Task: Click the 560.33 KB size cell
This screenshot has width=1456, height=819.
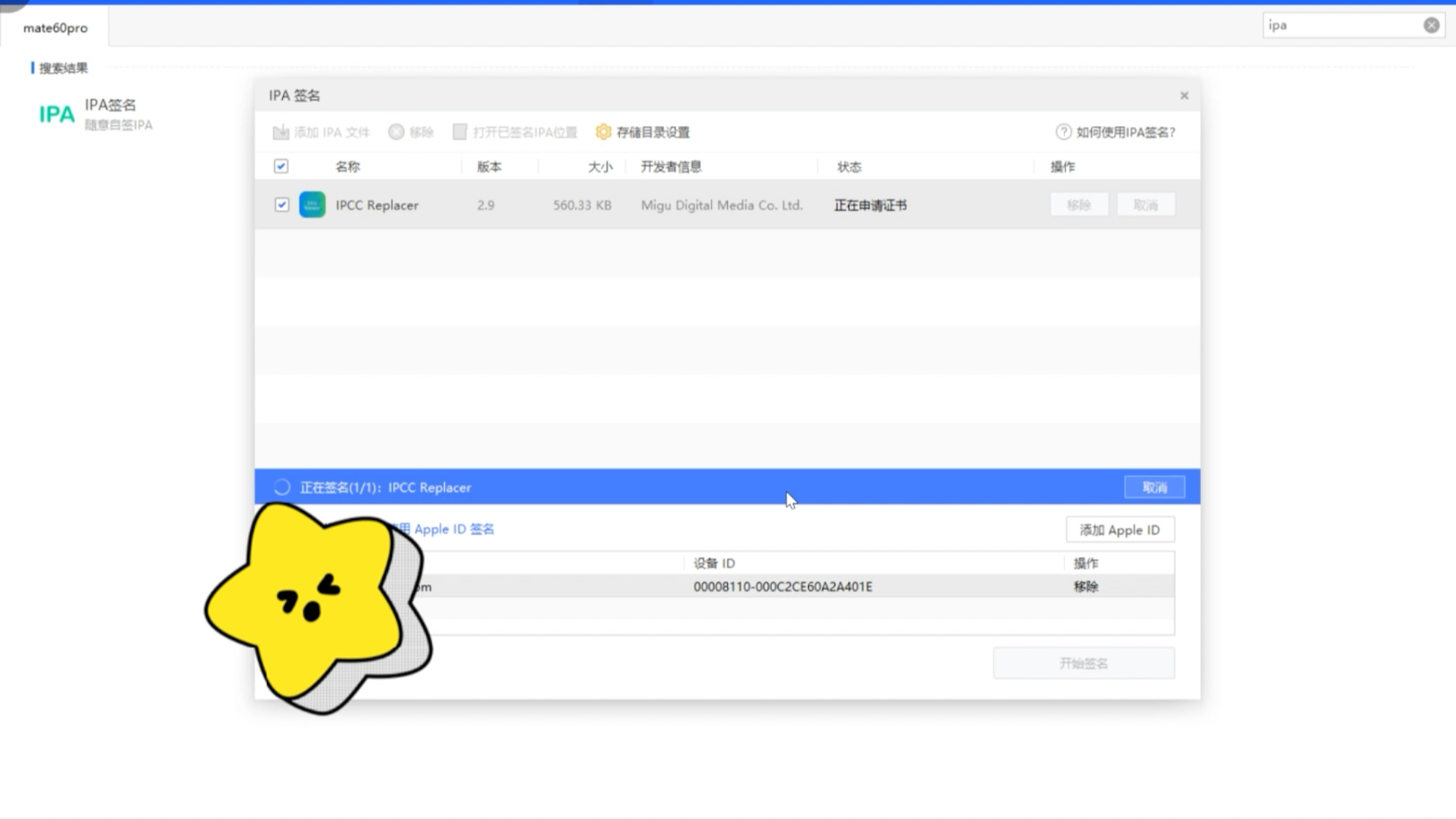Action: point(582,205)
